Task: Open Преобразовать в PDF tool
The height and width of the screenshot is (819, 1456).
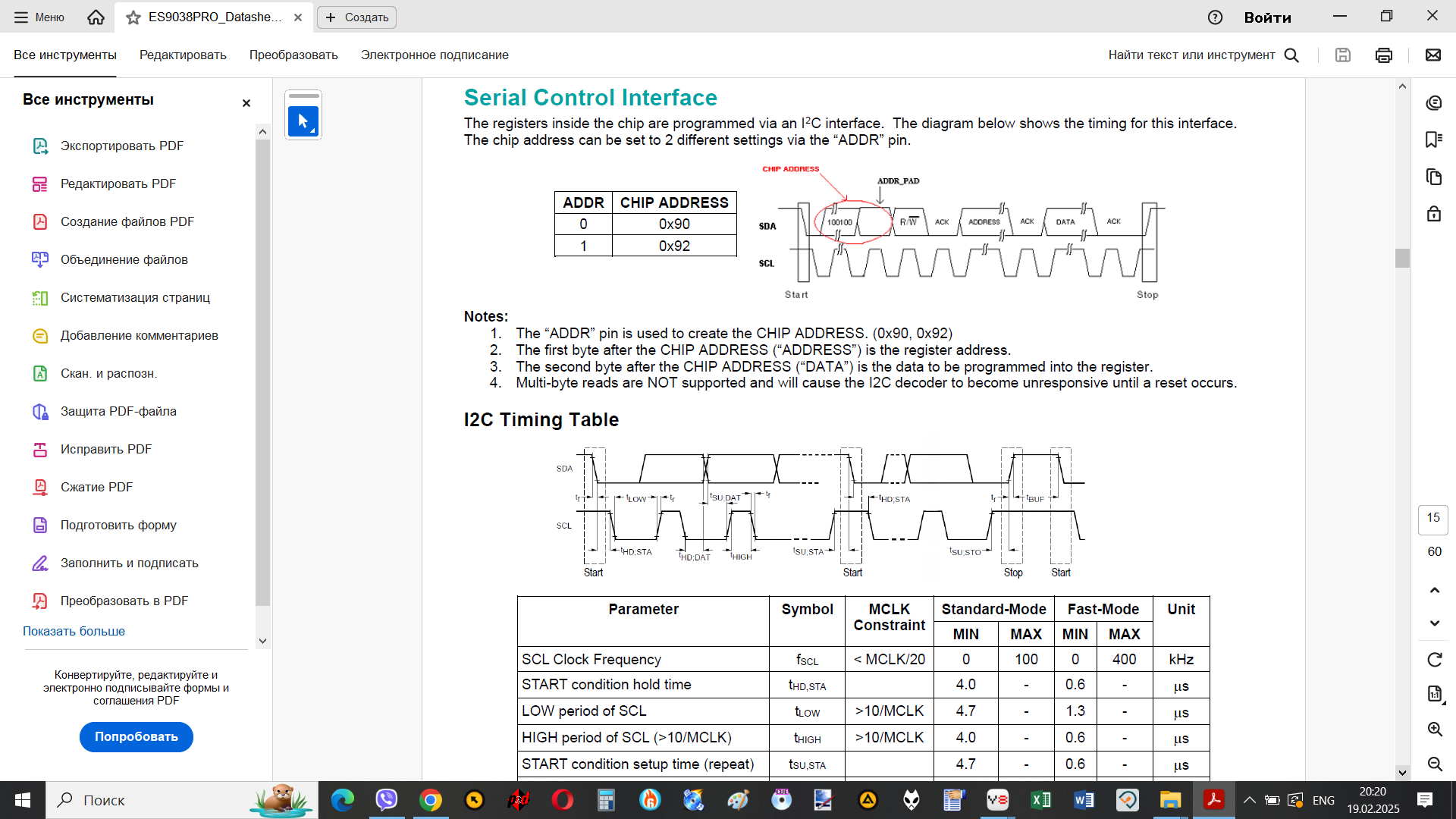Action: pos(124,601)
